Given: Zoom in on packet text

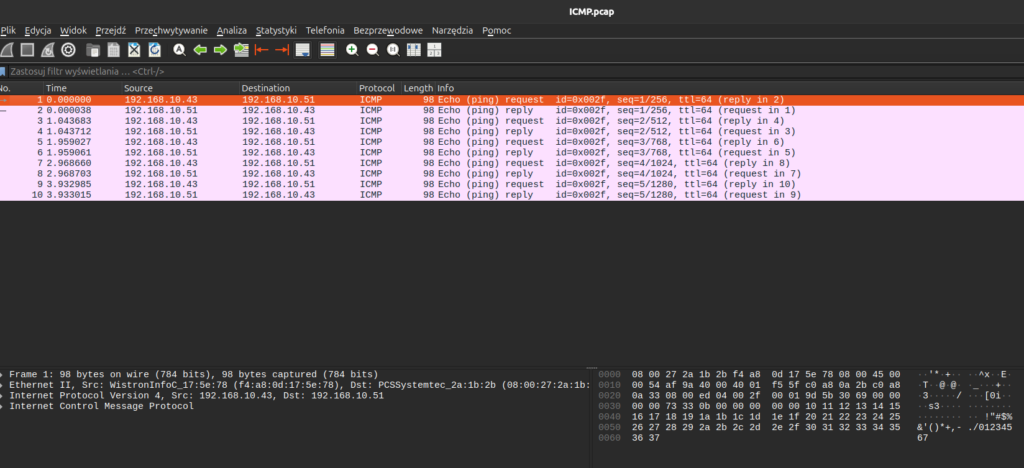Looking at the screenshot, I should pyautogui.click(x=352, y=49).
